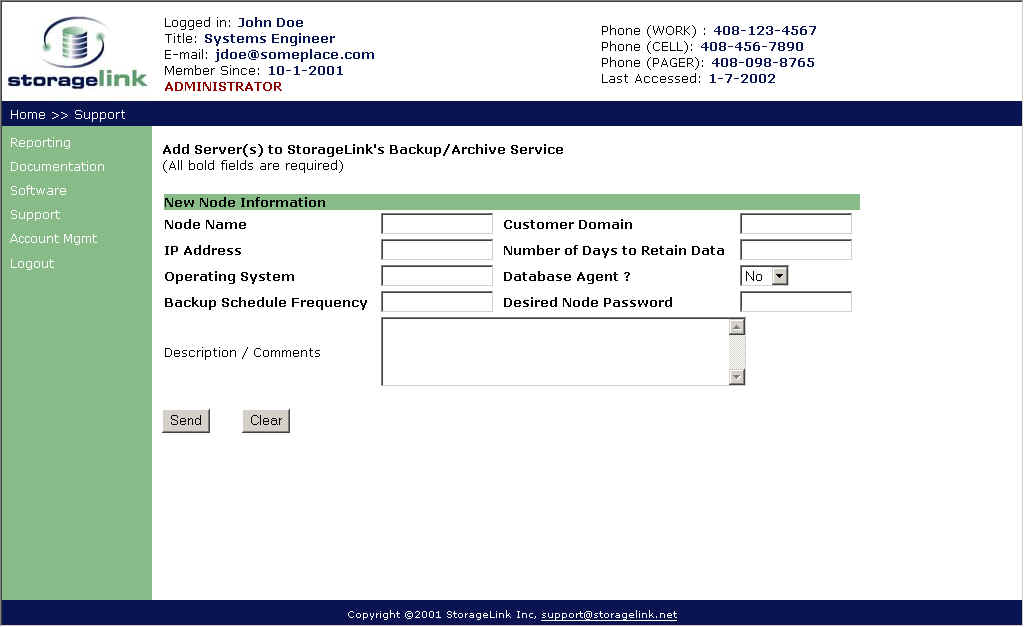Click the comments box scroll down arrow
The height and width of the screenshot is (627, 1024).
click(x=737, y=377)
